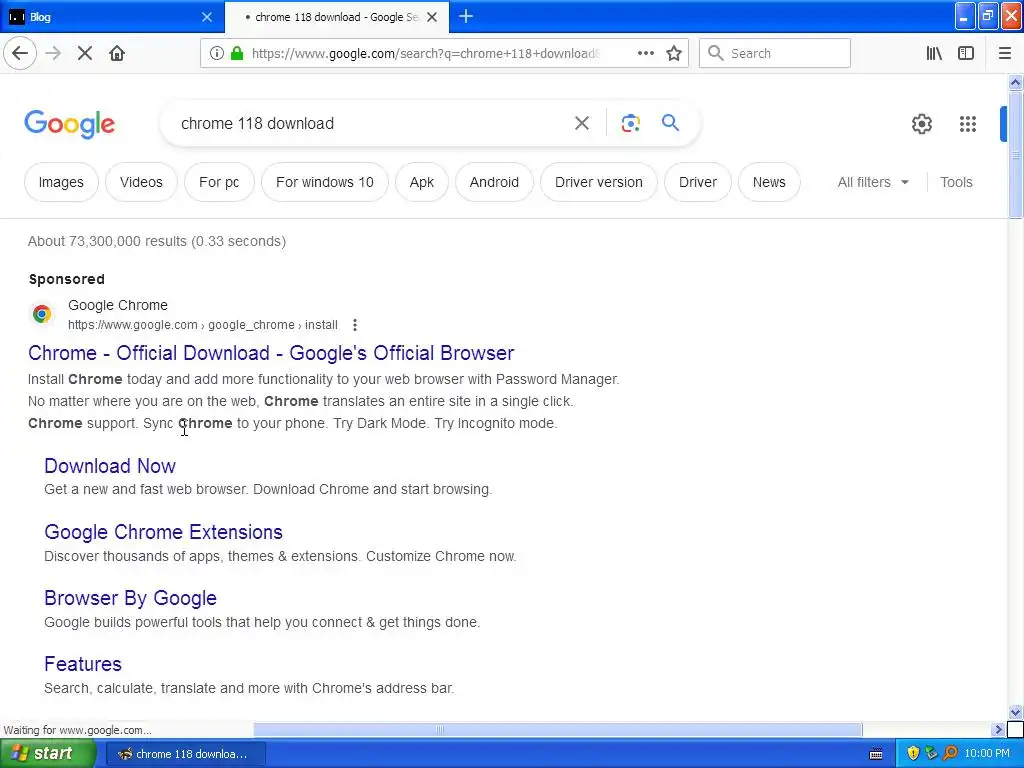Close the Blog tab
The image size is (1024, 768).
207,17
